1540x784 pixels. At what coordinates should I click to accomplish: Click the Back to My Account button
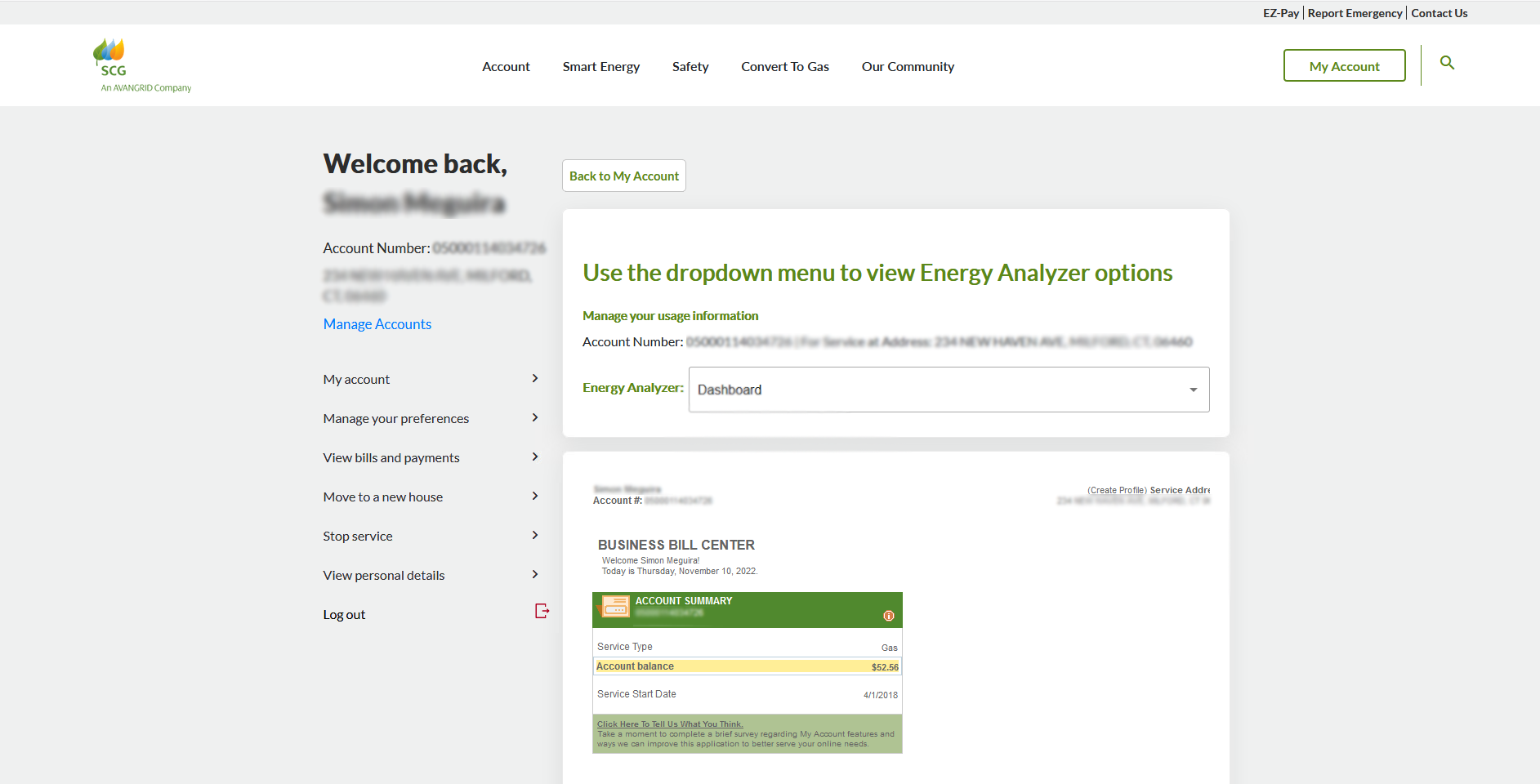click(623, 176)
